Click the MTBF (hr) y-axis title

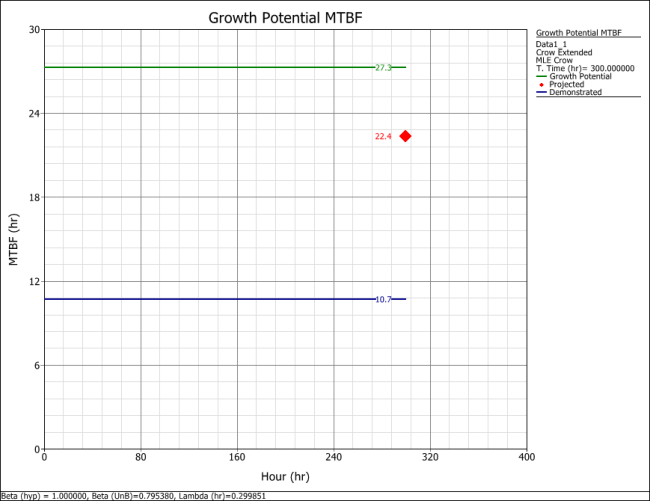pos(14,239)
